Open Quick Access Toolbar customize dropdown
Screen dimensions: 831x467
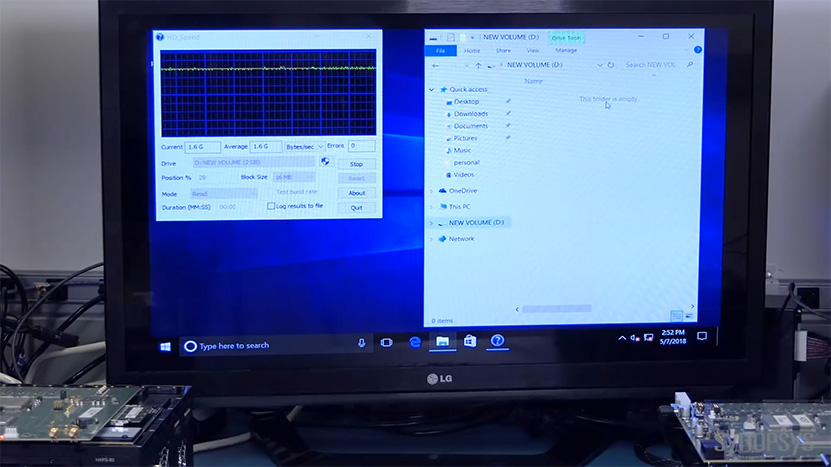(x=472, y=38)
